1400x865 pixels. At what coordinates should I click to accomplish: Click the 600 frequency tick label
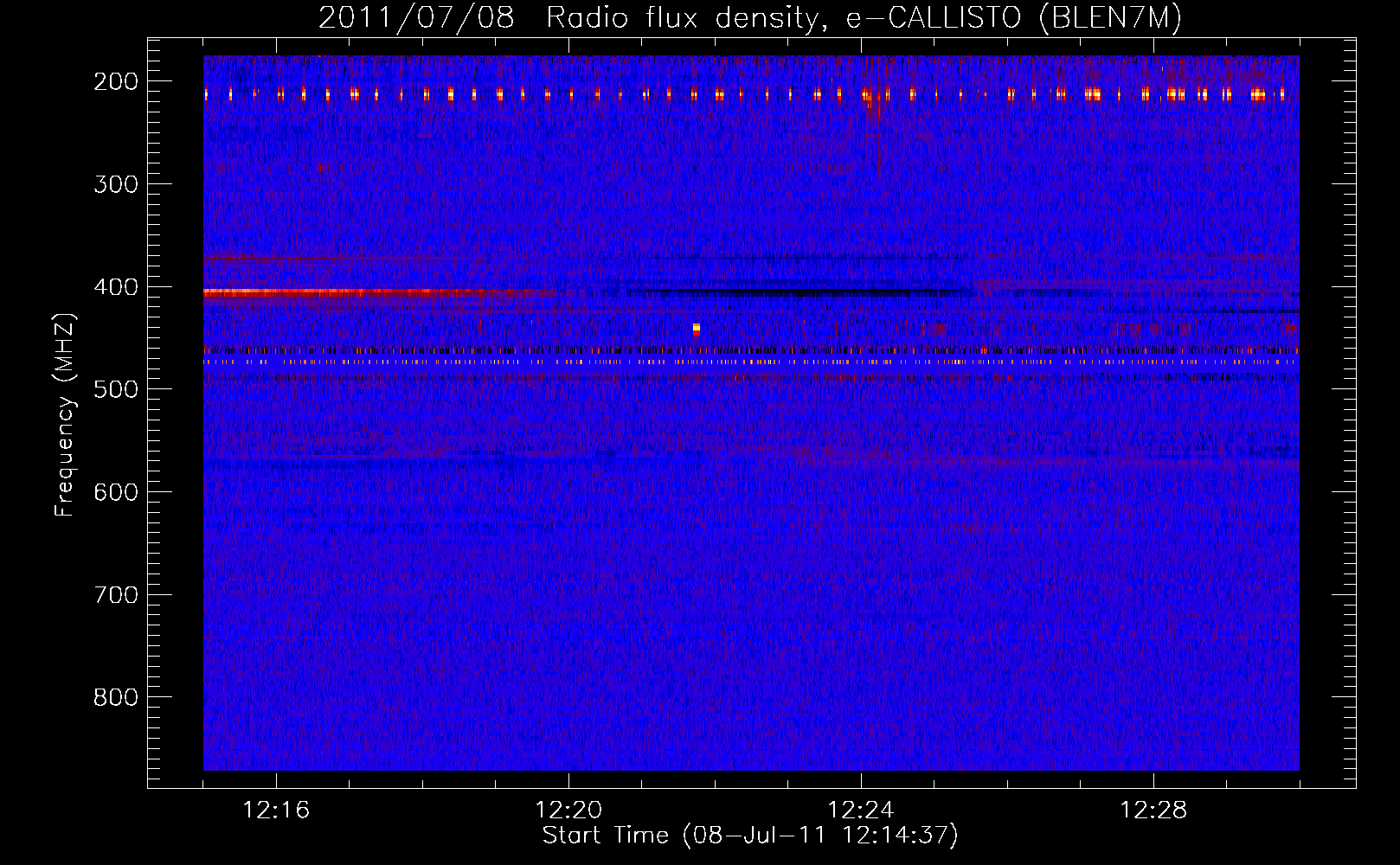pyautogui.click(x=116, y=492)
